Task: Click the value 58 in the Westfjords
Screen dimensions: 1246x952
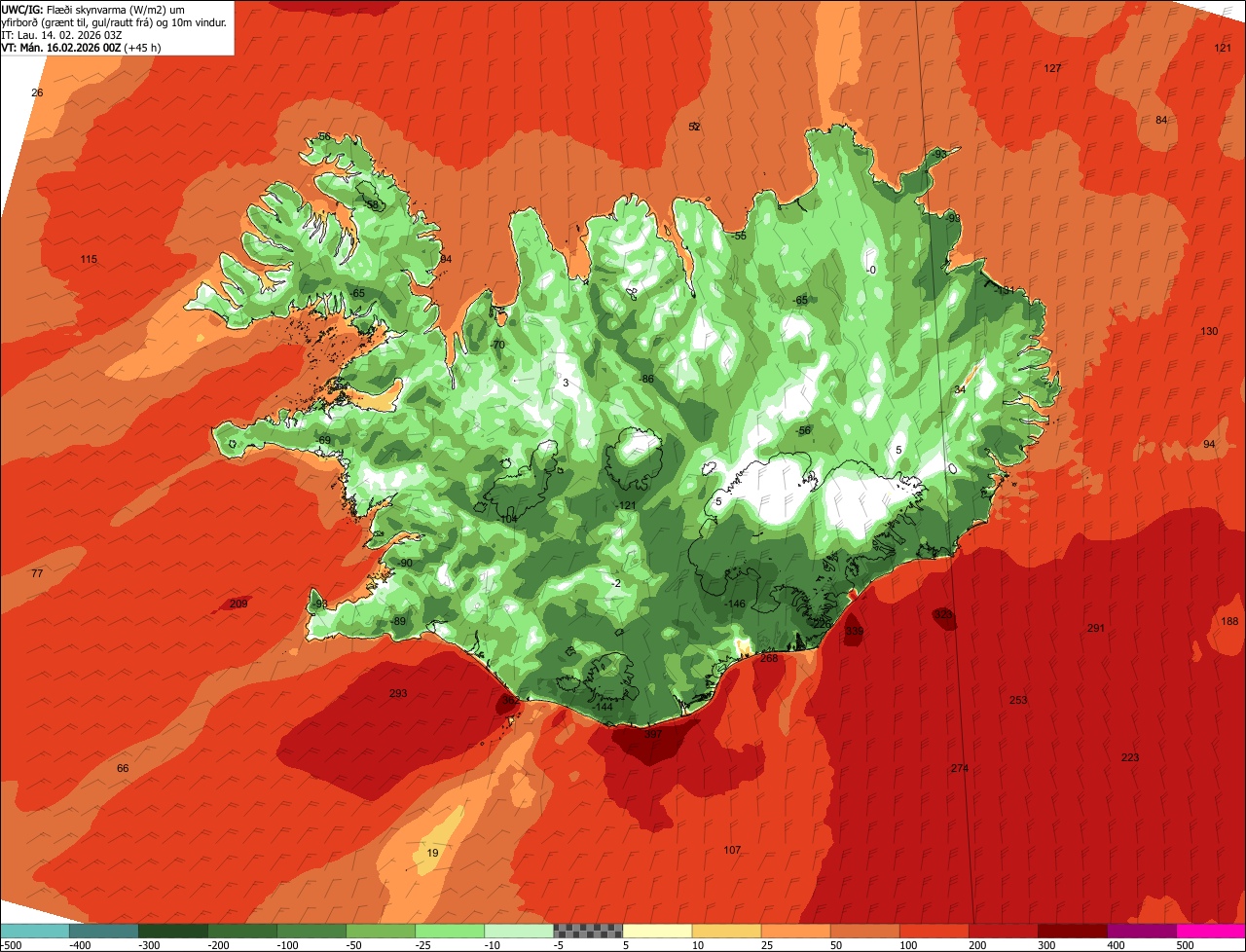Action: tap(372, 205)
